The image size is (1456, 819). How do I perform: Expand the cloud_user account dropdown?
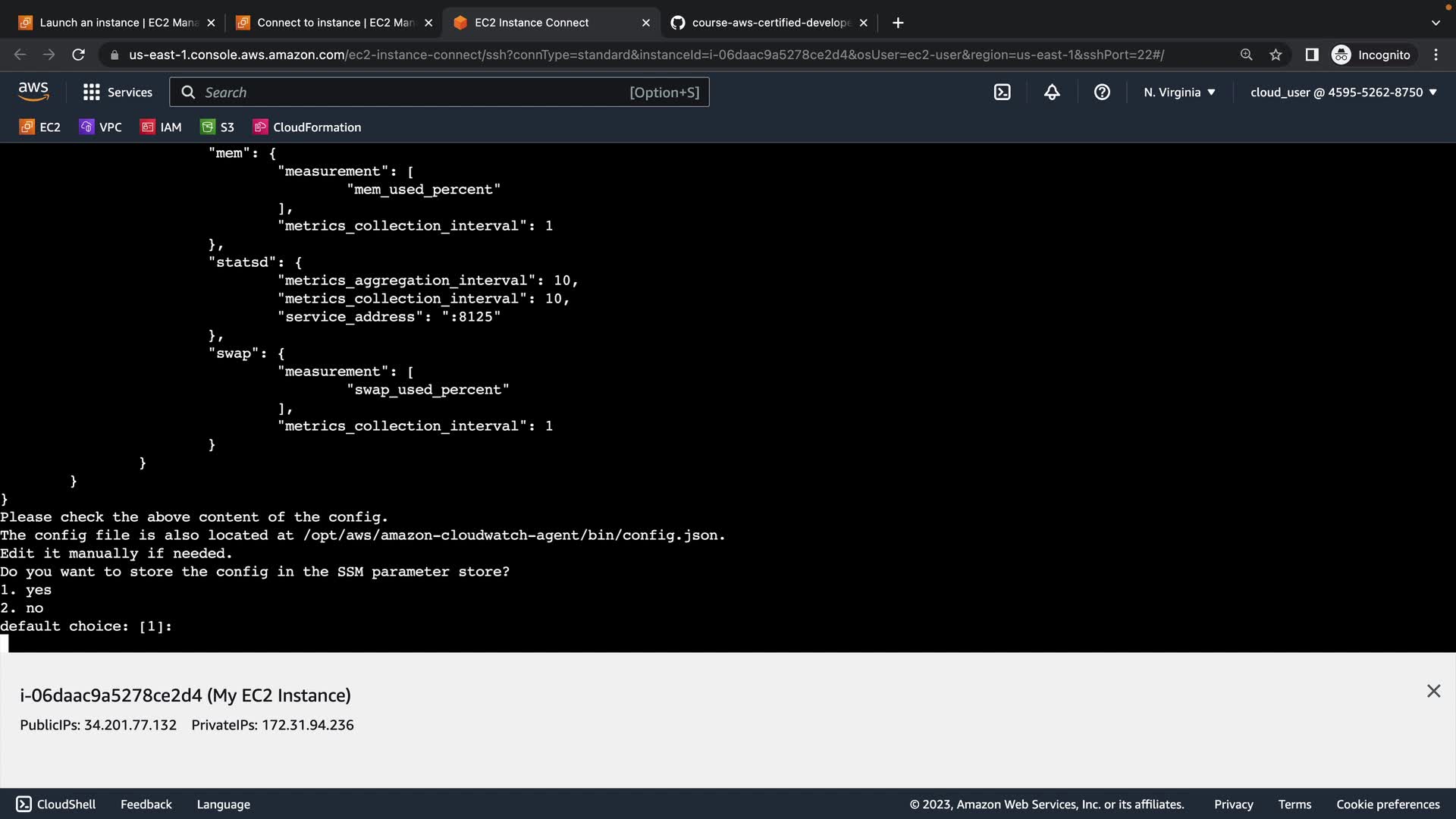tap(1343, 93)
